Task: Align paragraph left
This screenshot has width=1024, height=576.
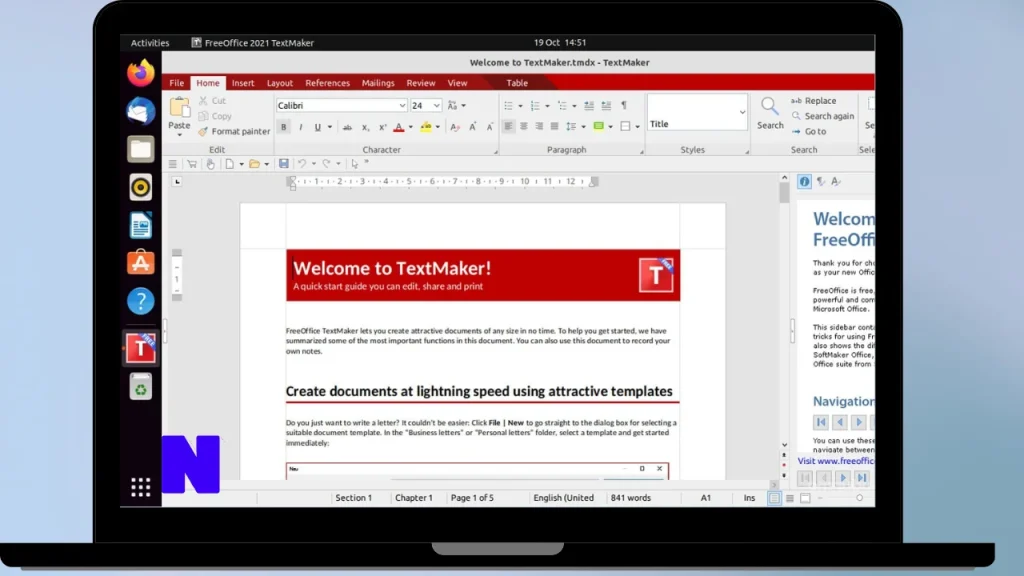Action: 508,126
